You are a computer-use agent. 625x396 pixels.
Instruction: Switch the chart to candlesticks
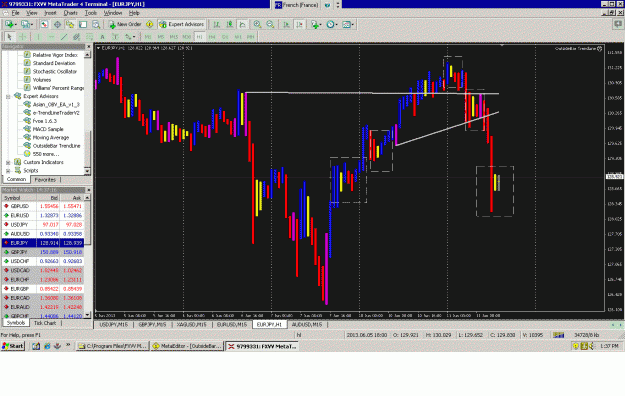pos(230,24)
